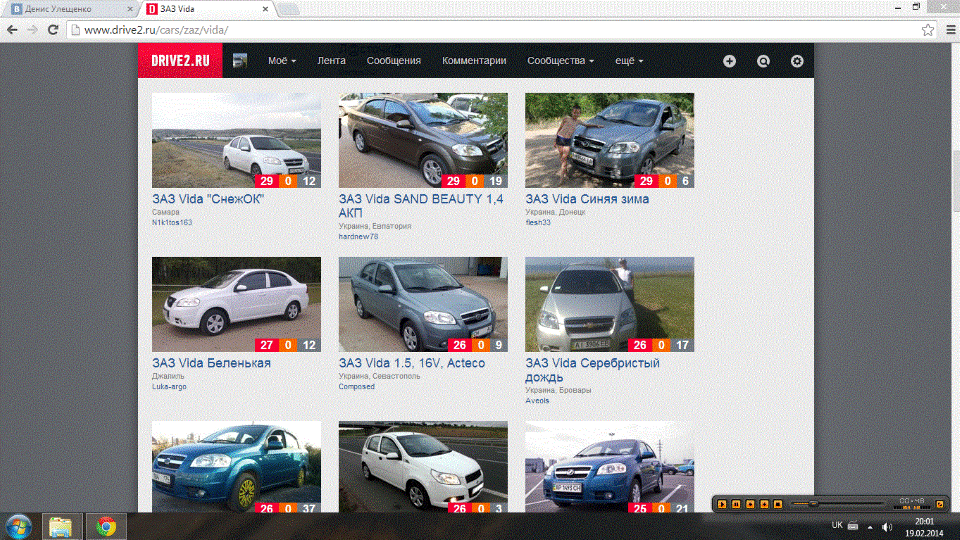
Task: Open user profile flesh33
Action: (x=538, y=223)
